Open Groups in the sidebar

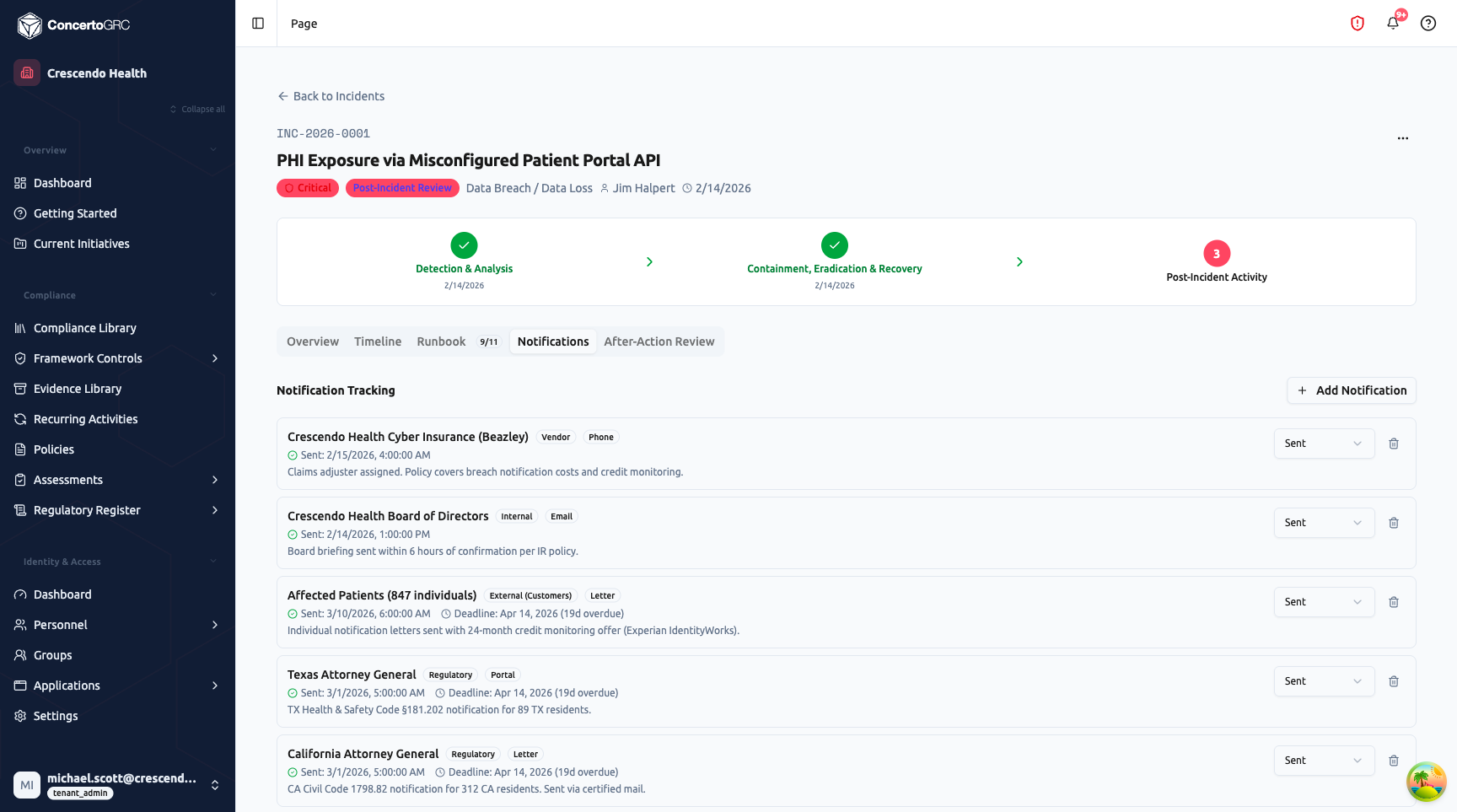(117, 655)
